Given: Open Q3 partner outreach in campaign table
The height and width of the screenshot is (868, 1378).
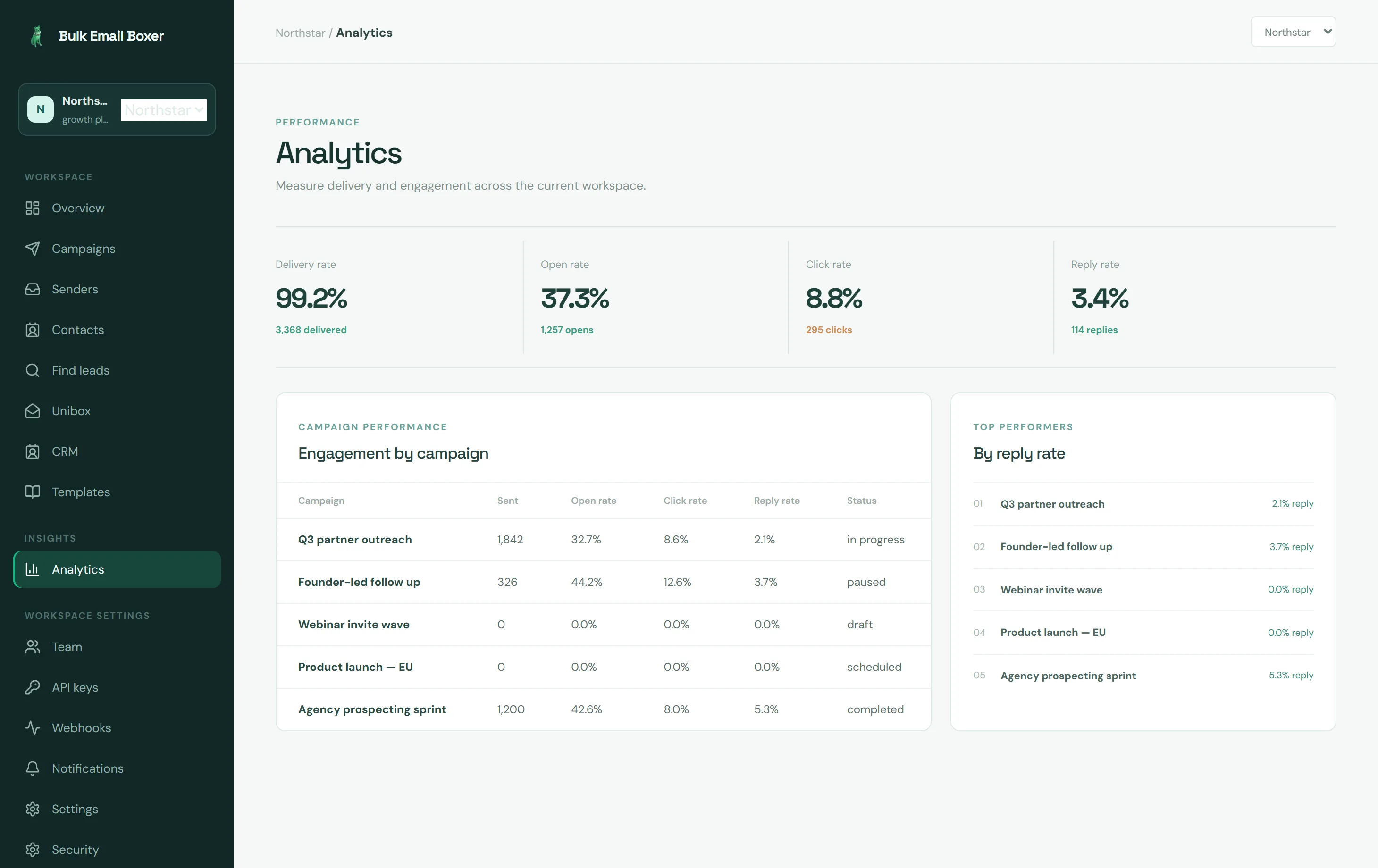Looking at the screenshot, I should point(355,540).
